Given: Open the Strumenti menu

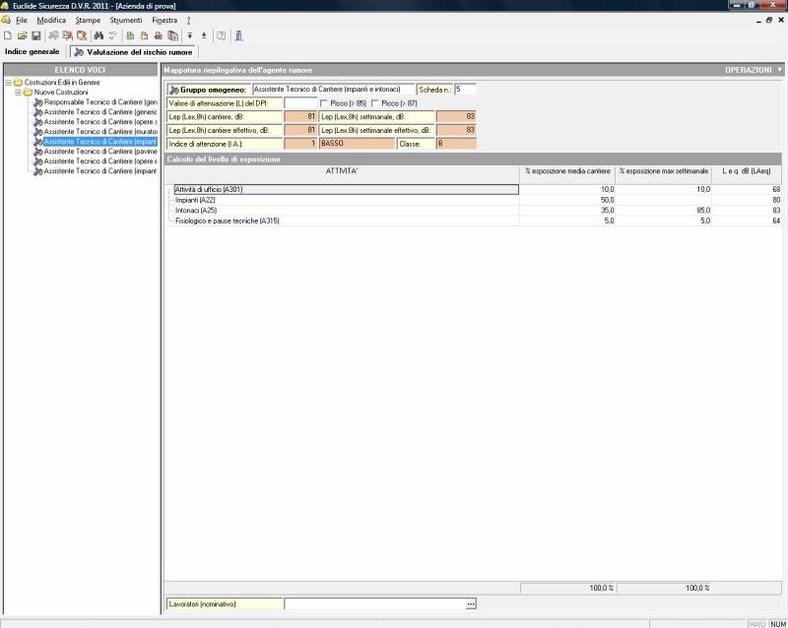Looking at the screenshot, I should tap(126, 20).
